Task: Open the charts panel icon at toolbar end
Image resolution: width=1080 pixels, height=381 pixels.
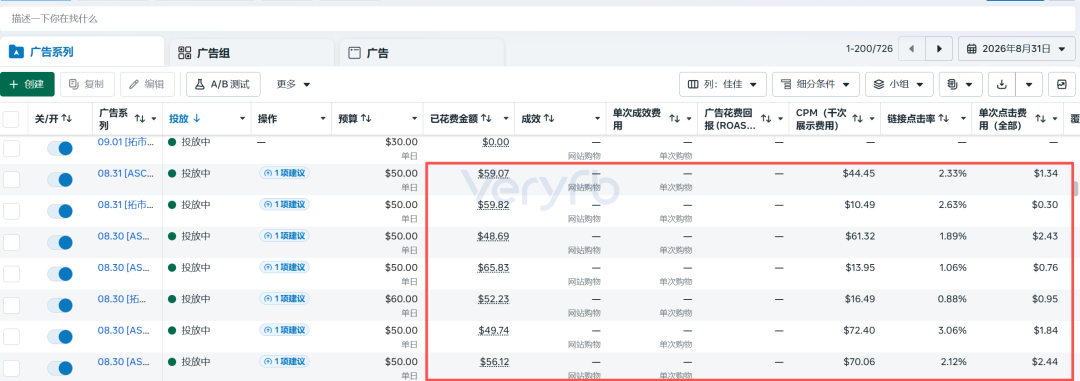Action: pos(1061,84)
